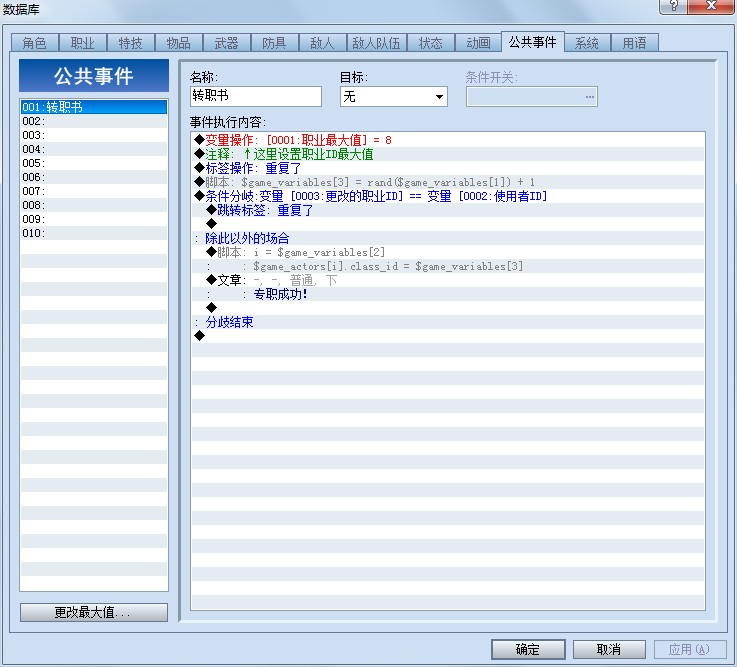Select empty event slot 005
The image size is (737, 667).
94,163
